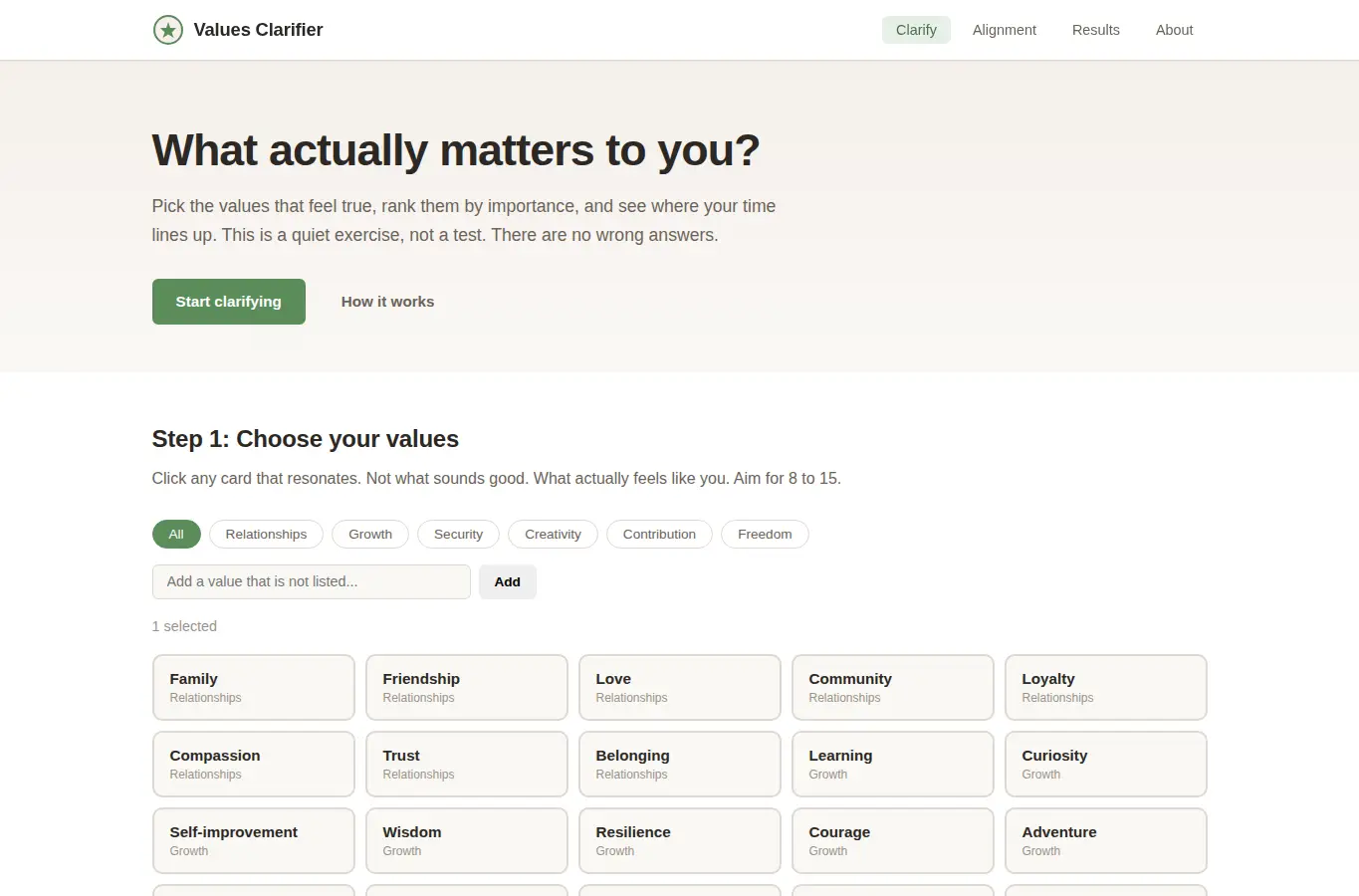Go to the Alignment tab
1359x896 pixels.
(1005, 30)
